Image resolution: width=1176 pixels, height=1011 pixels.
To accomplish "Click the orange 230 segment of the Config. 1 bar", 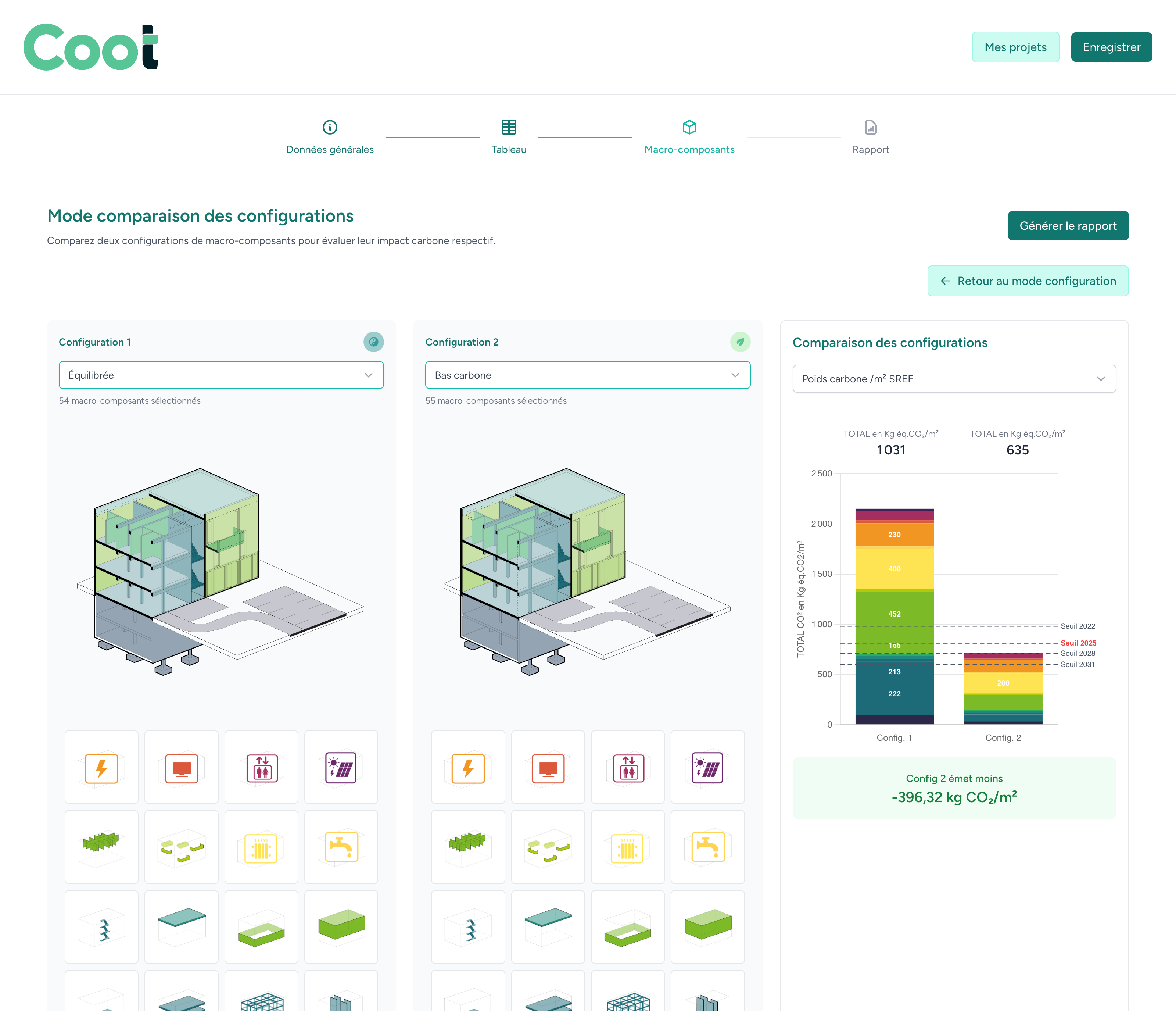I will click(x=894, y=534).
